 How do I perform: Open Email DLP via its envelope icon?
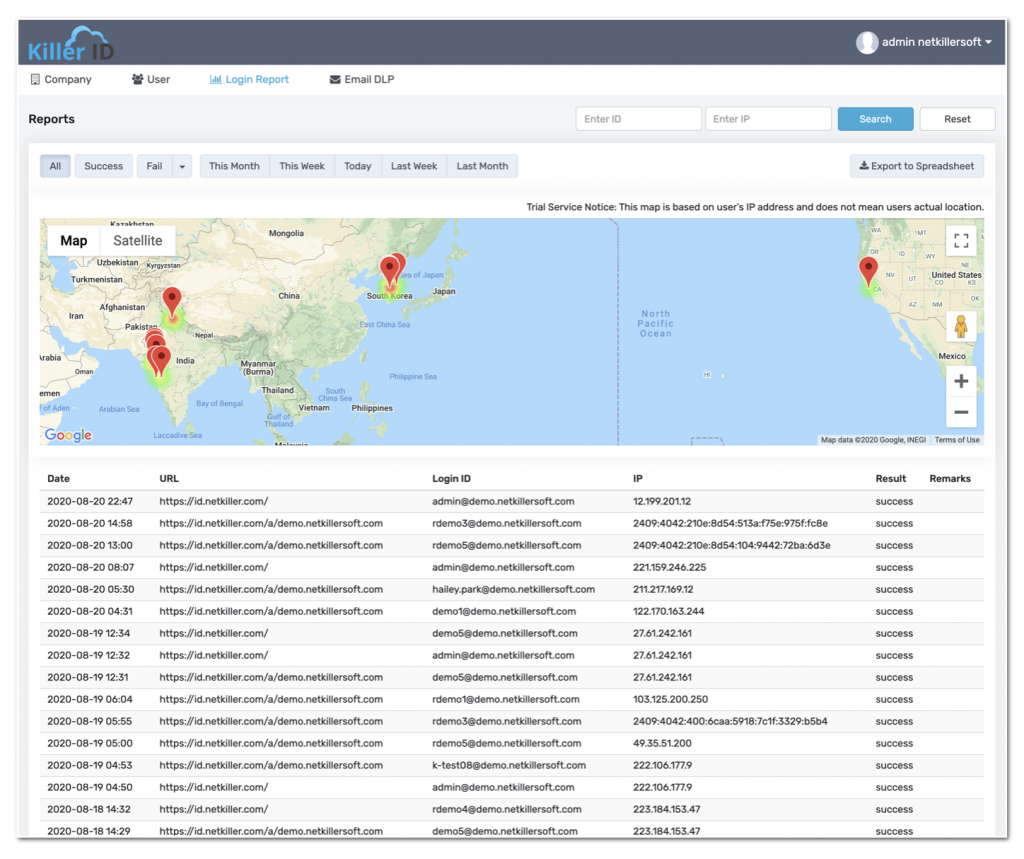[x=335, y=79]
